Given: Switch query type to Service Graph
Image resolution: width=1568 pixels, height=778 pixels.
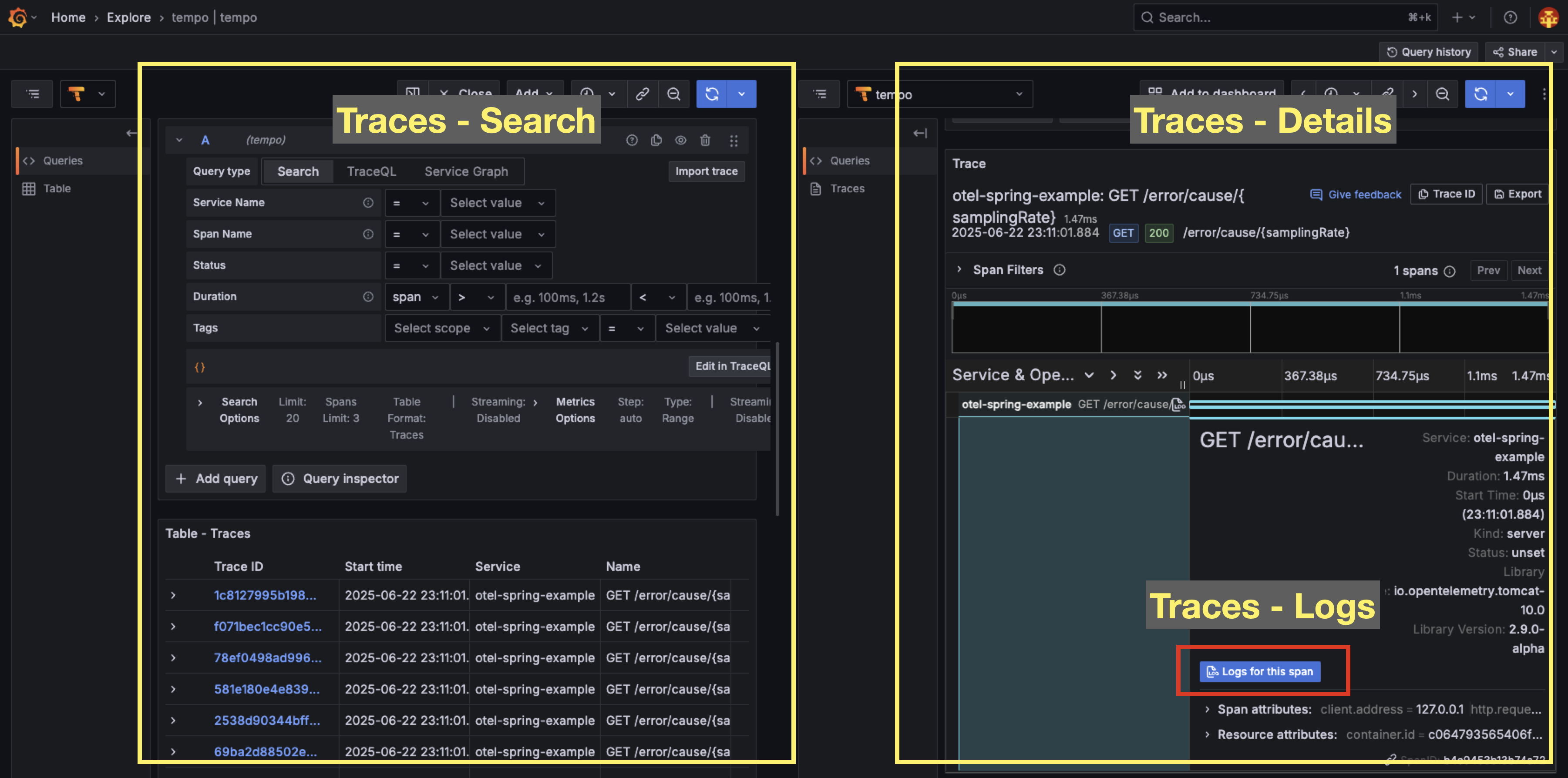Looking at the screenshot, I should point(466,171).
